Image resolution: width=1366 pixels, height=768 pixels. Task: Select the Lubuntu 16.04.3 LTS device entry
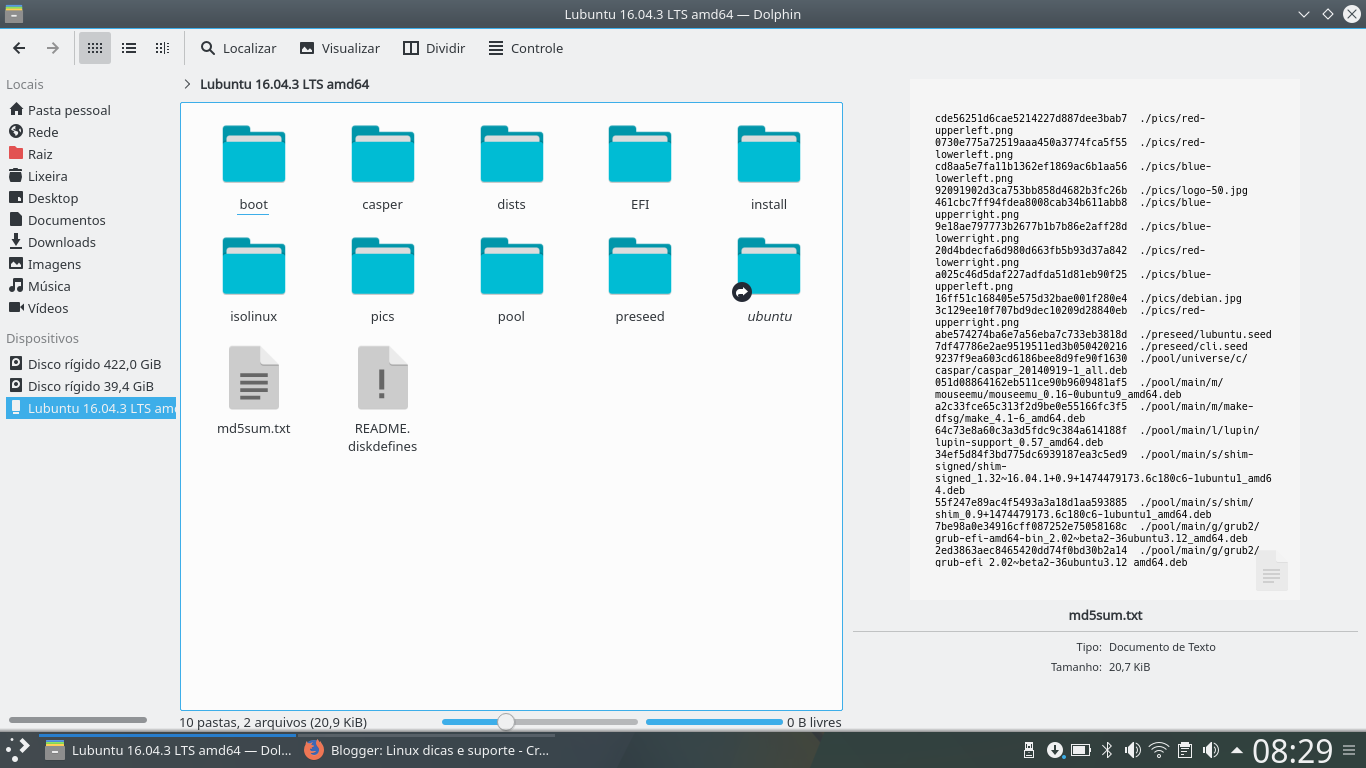[x=90, y=408]
